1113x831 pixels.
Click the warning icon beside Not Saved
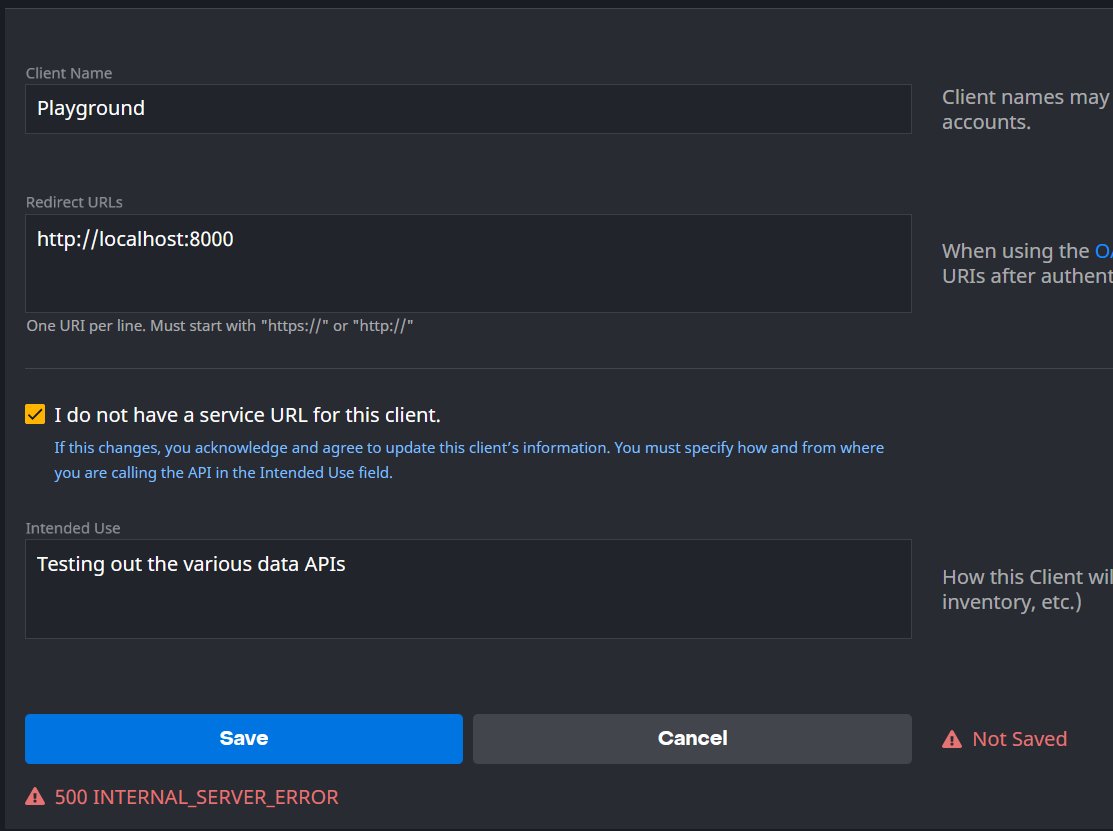click(x=951, y=739)
